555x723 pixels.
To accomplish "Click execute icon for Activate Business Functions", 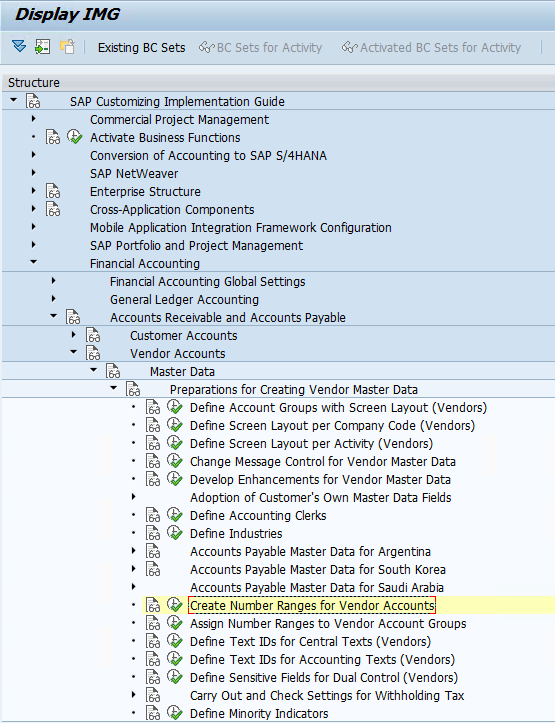I will coord(75,137).
